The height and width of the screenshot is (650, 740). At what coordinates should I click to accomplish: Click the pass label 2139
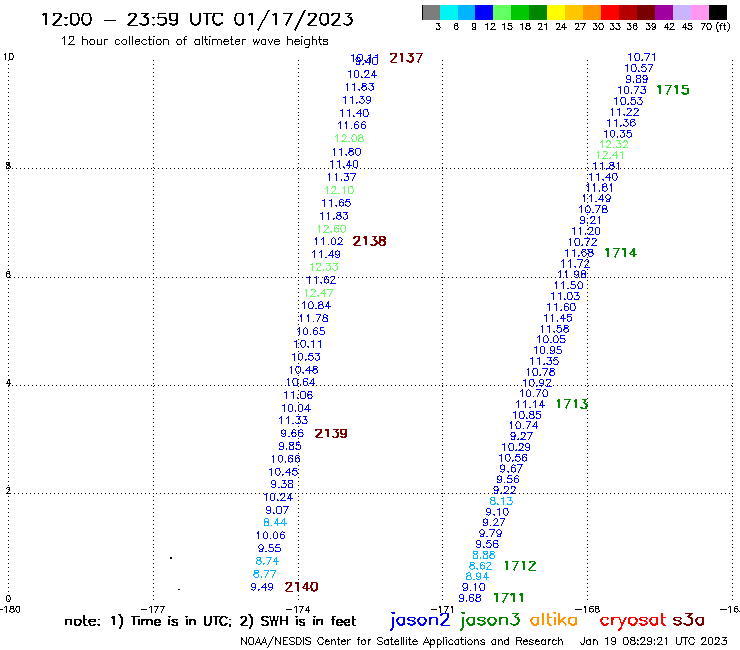click(x=331, y=433)
